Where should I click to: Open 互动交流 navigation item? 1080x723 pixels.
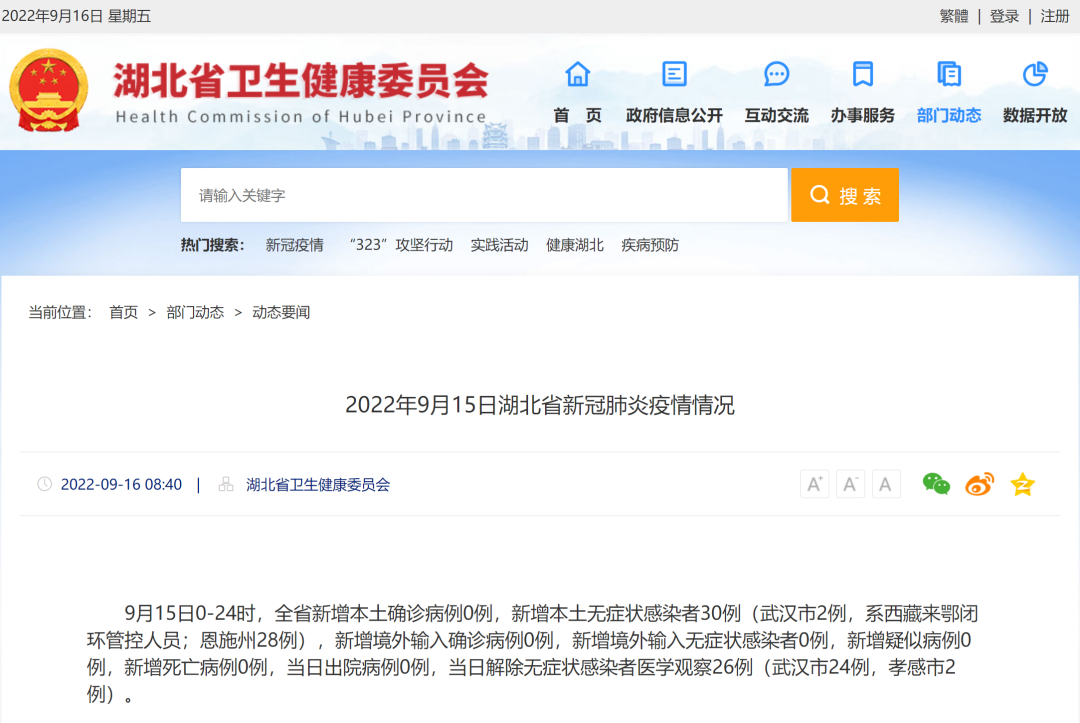click(x=776, y=116)
